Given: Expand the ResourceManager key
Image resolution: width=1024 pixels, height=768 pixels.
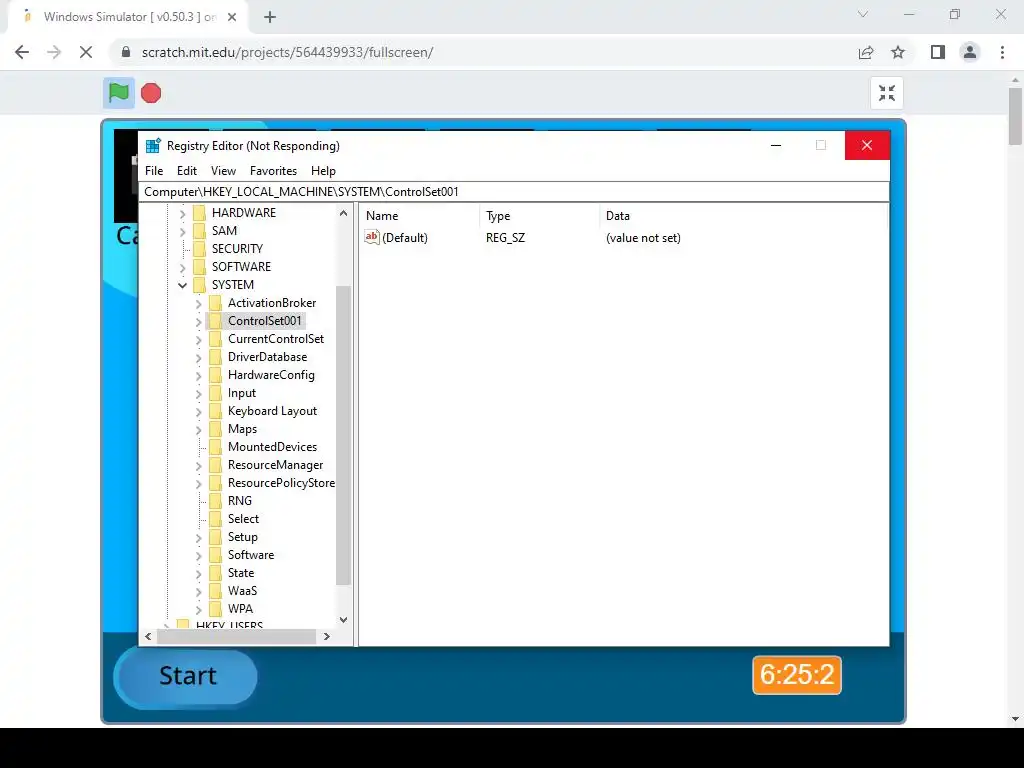Looking at the screenshot, I should click(199, 466).
